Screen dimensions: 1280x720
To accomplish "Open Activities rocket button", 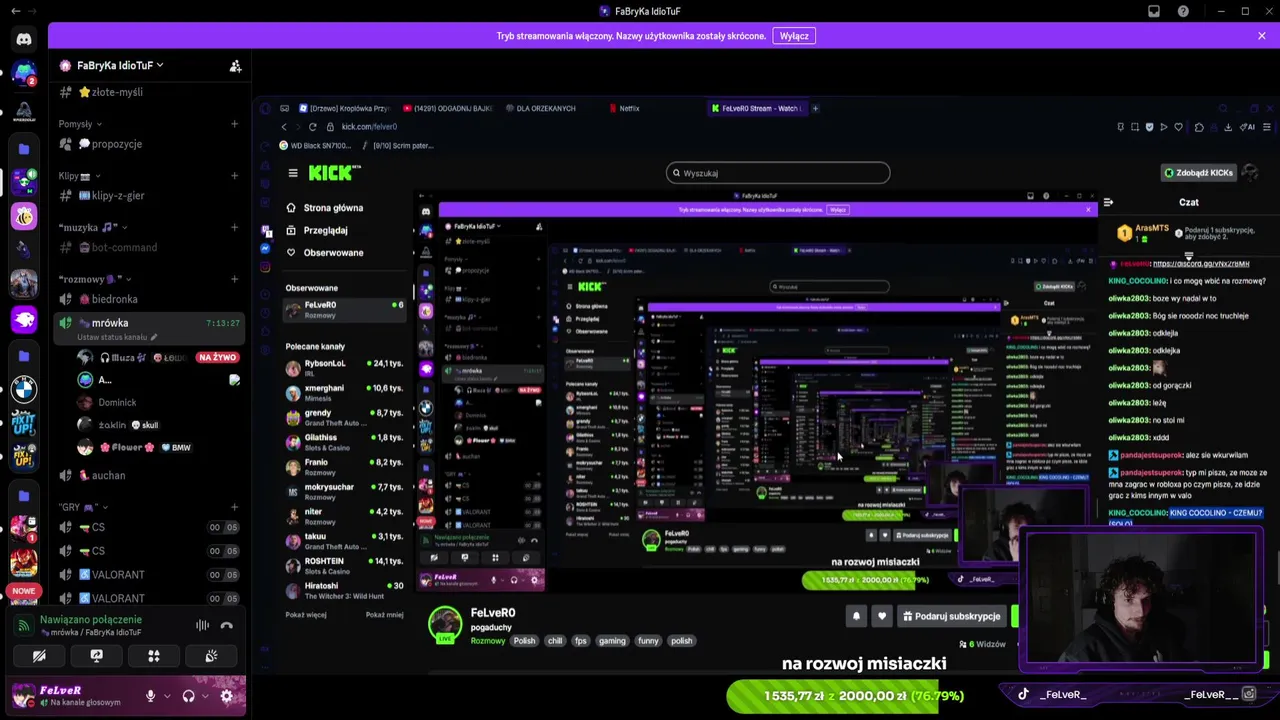I will 154,656.
